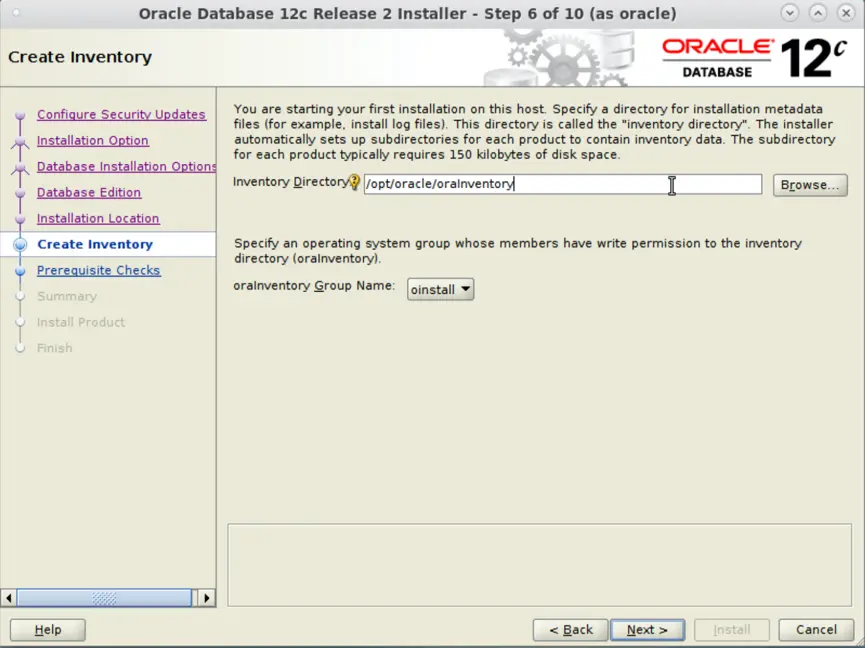Go to Installation Option step

[93, 141]
